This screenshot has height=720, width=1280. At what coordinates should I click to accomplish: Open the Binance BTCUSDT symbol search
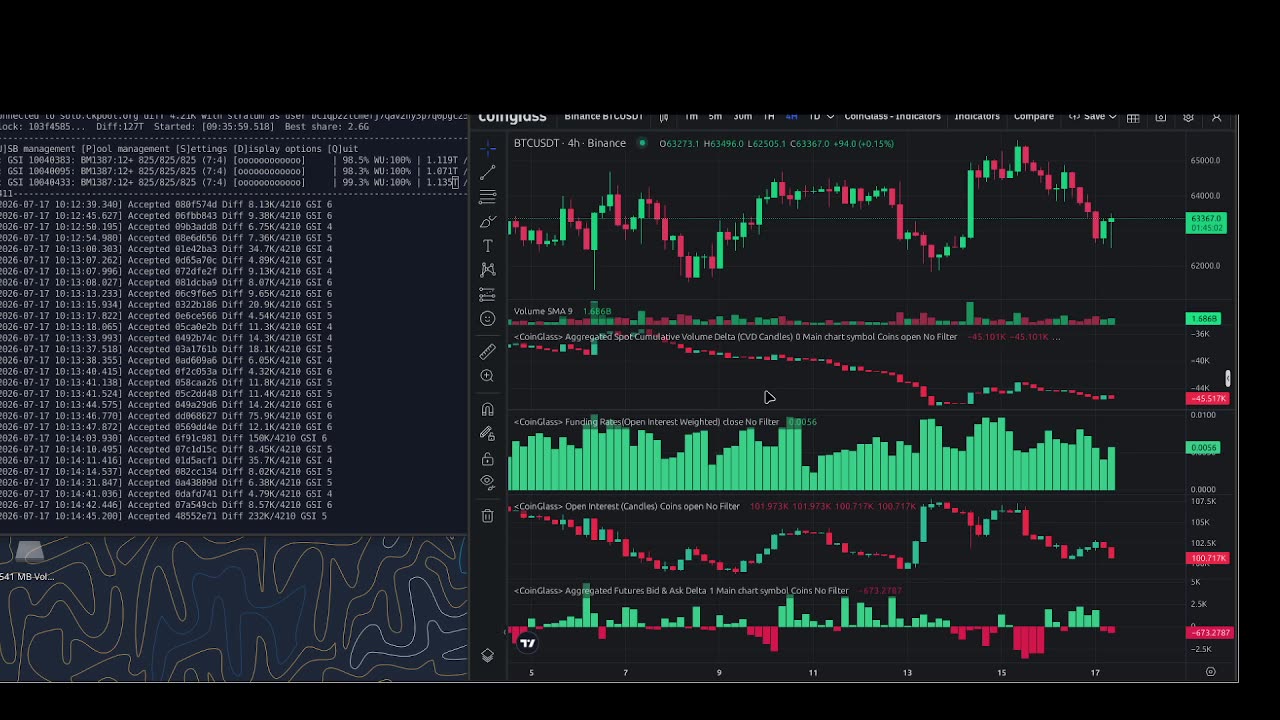[x=603, y=117]
